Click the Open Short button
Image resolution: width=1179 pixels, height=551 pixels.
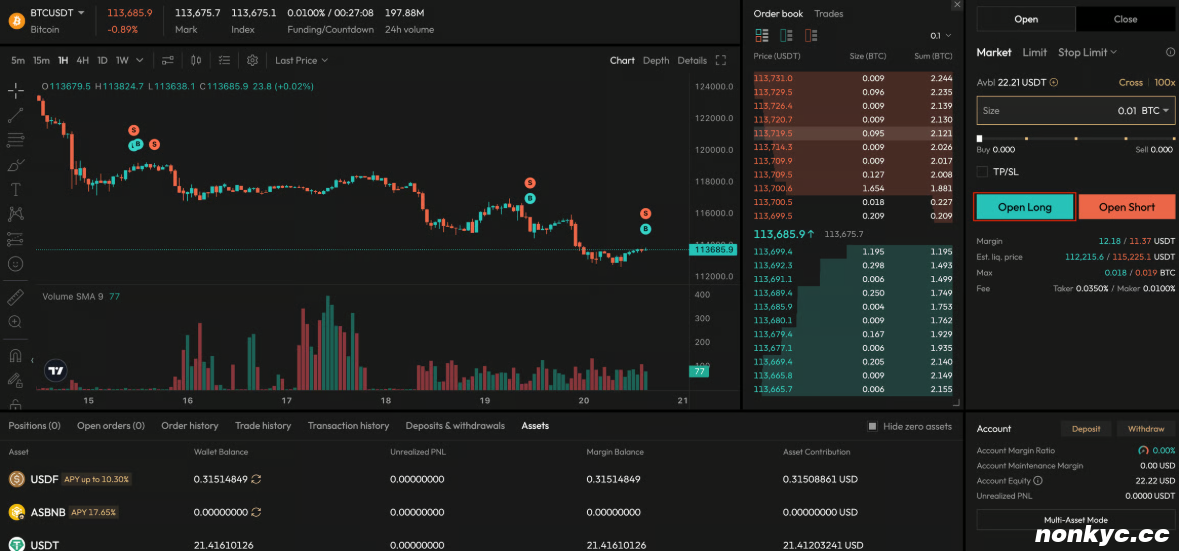[1126, 207]
